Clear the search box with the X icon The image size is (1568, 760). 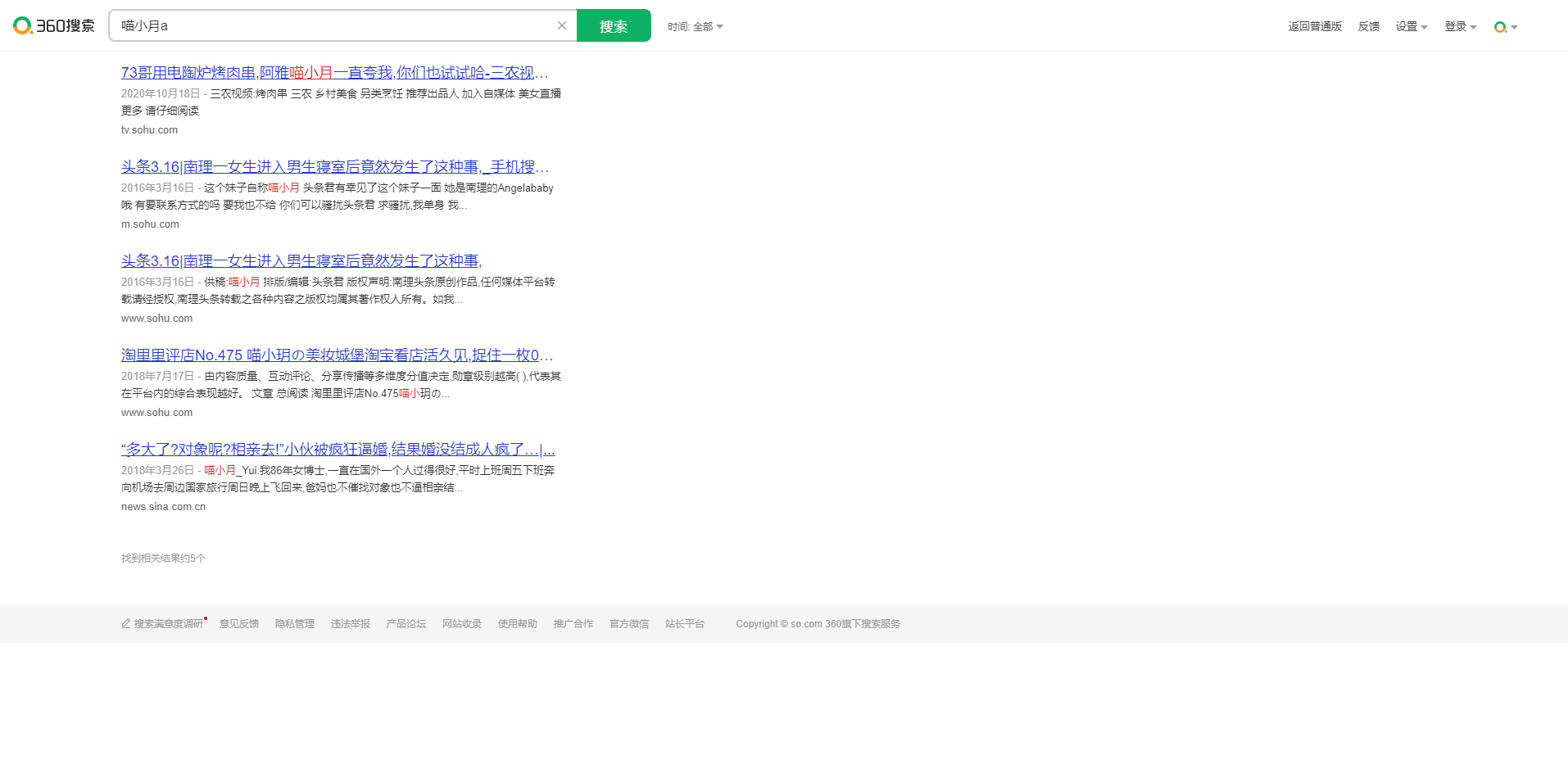pyautogui.click(x=562, y=25)
